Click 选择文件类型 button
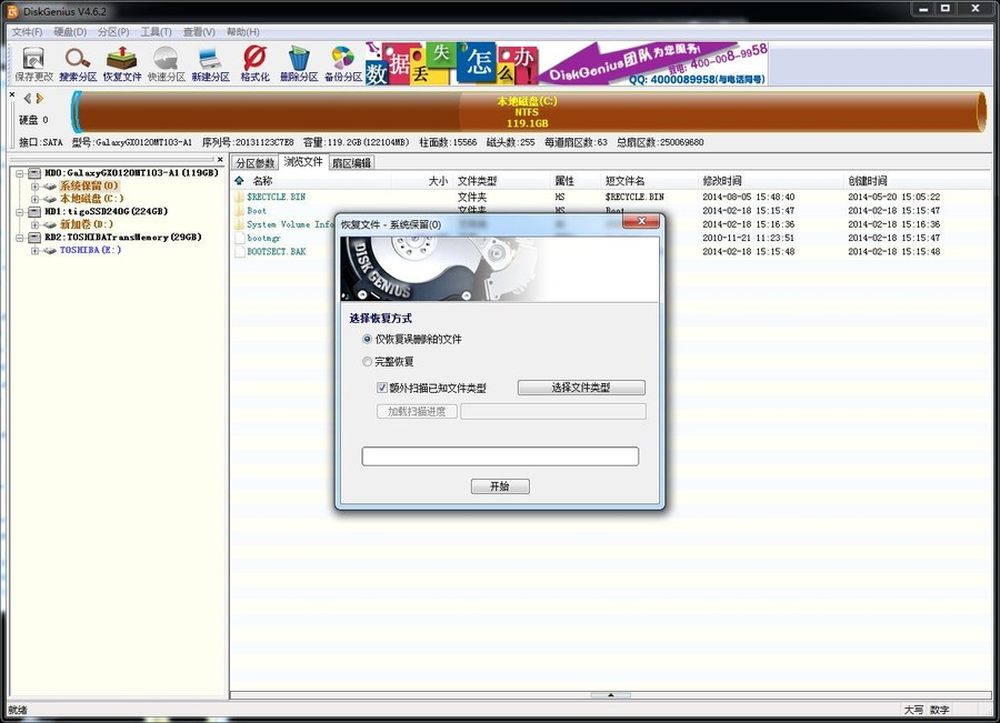The width and height of the screenshot is (1000, 723). 581,387
